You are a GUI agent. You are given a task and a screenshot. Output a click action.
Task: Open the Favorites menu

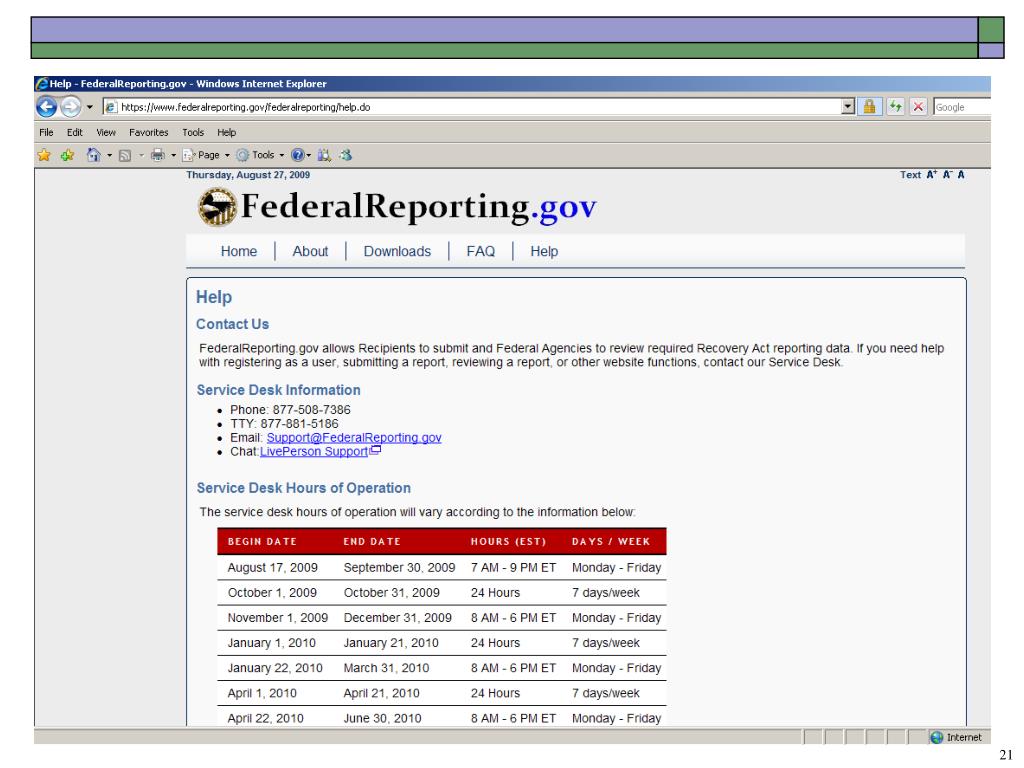[148, 133]
